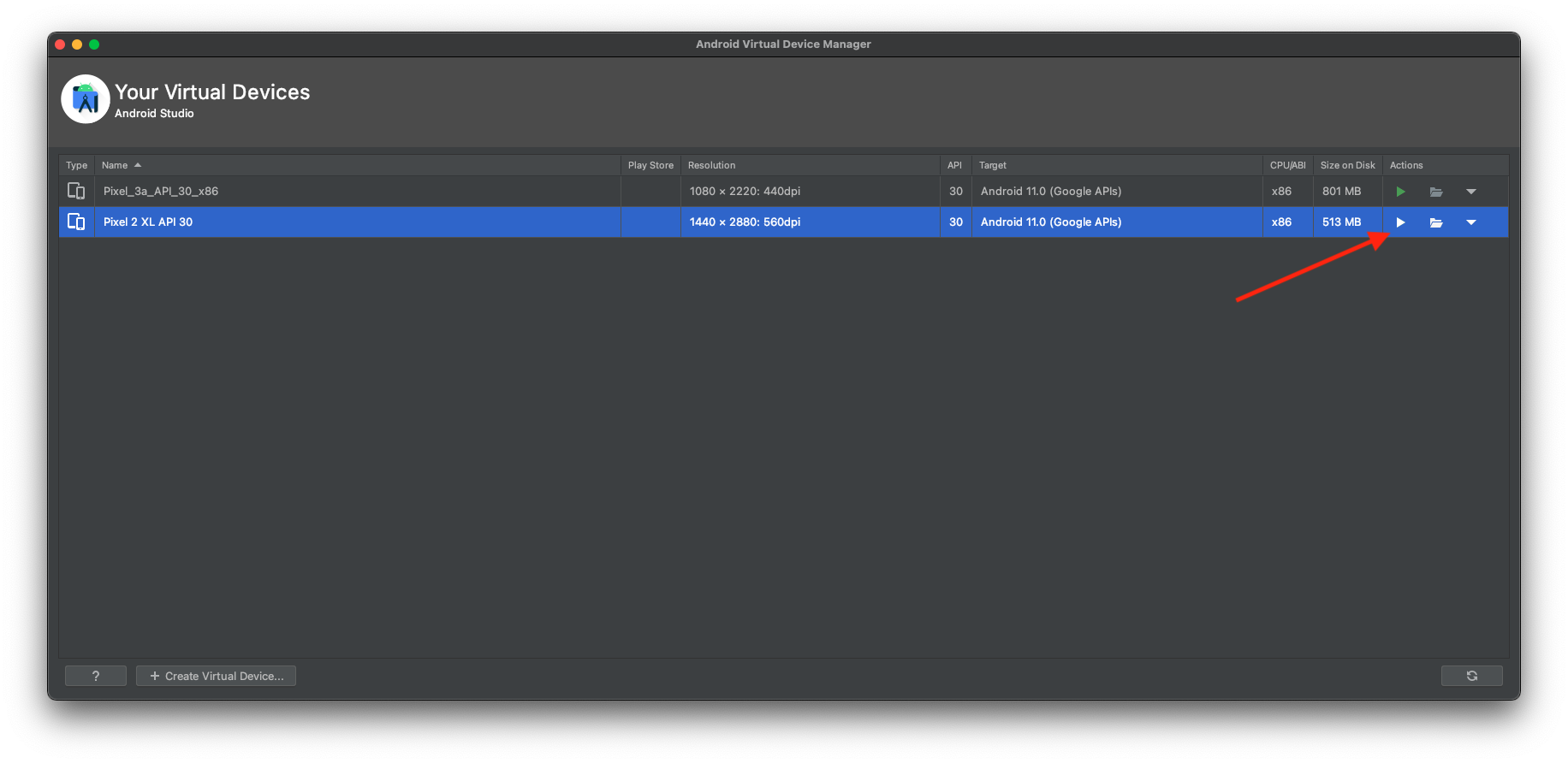Image resolution: width=1568 pixels, height=763 pixels.
Task: Launch the Pixel 2 XL API 30 emulator
Action: tap(1400, 222)
